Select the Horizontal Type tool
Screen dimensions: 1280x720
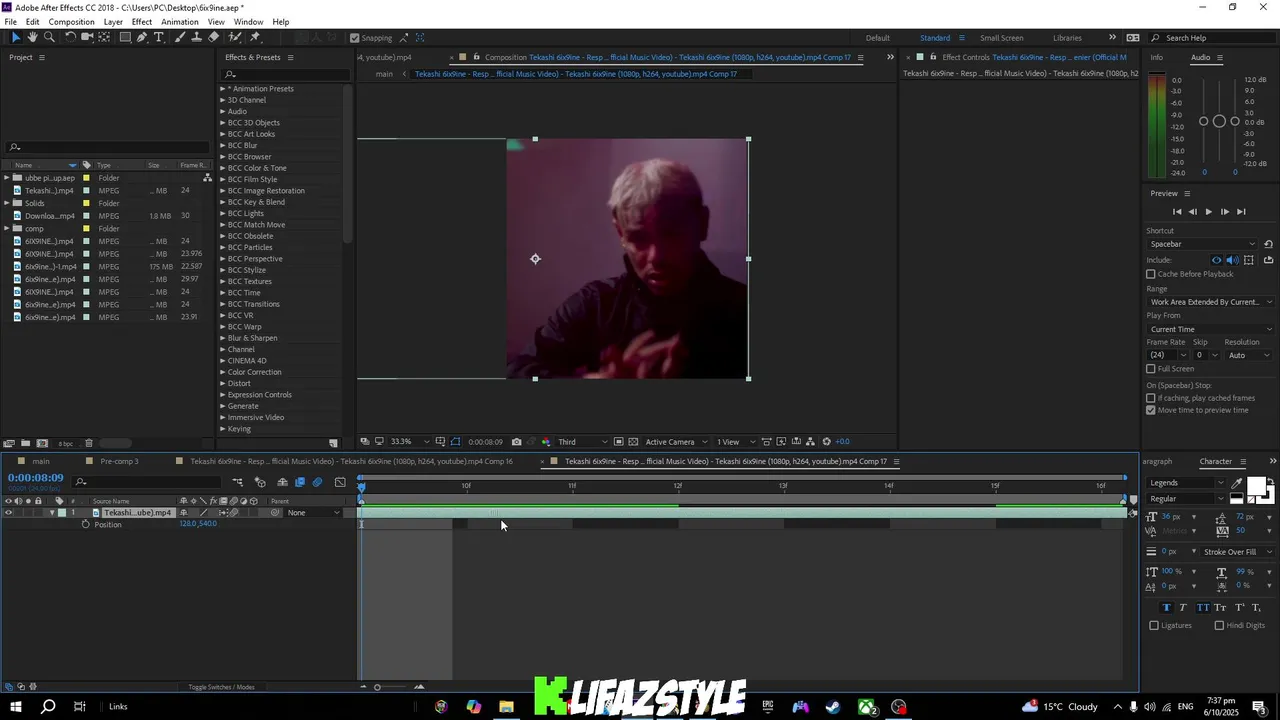[159, 37]
